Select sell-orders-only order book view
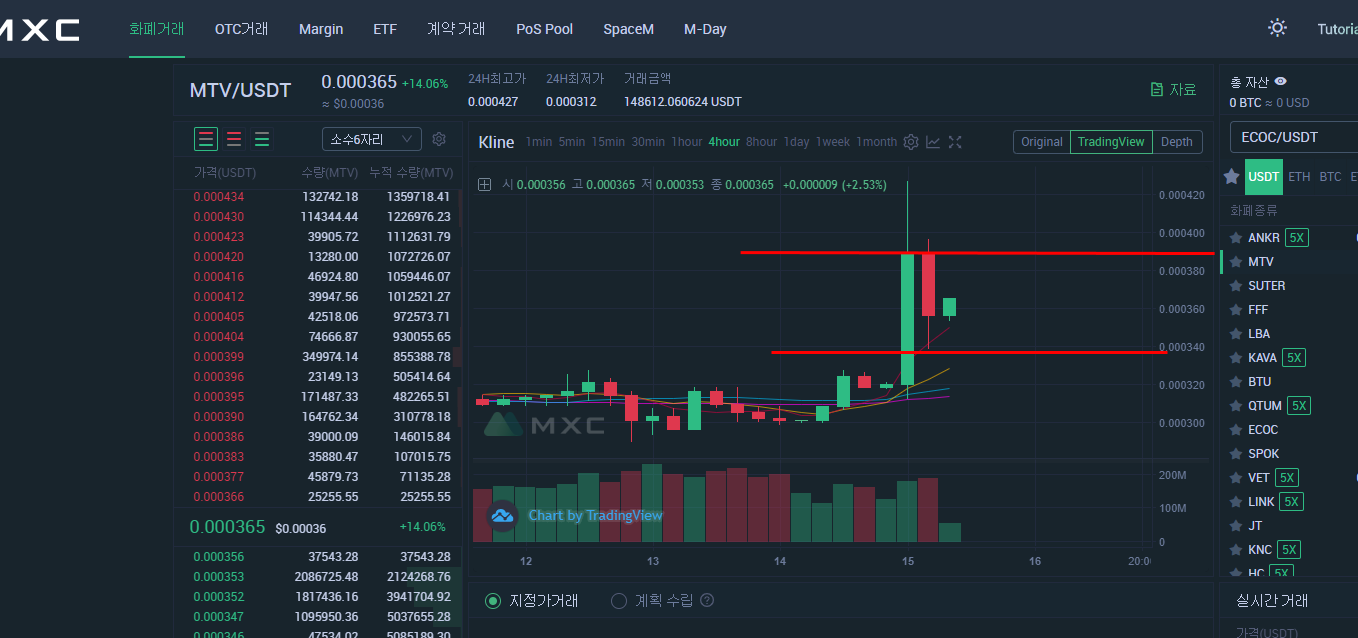 click(x=234, y=139)
